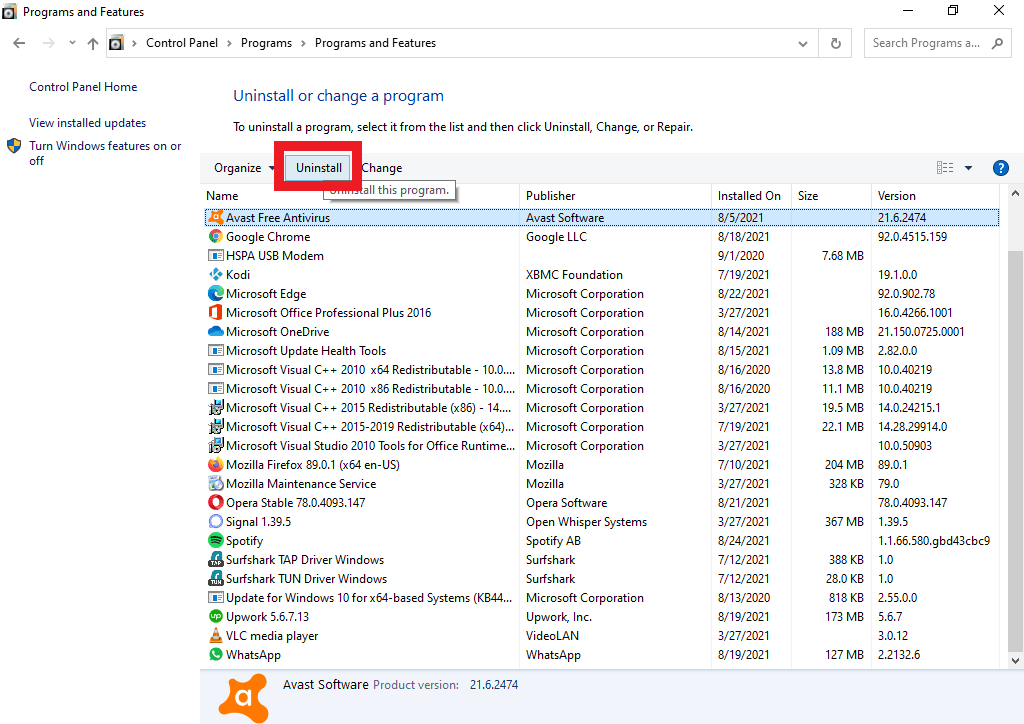The height and width of the screenshot is (724, 1024).
Task: Expand recent locations dropdown arrow
Action: pyautogui.click(x=72, y=43)
